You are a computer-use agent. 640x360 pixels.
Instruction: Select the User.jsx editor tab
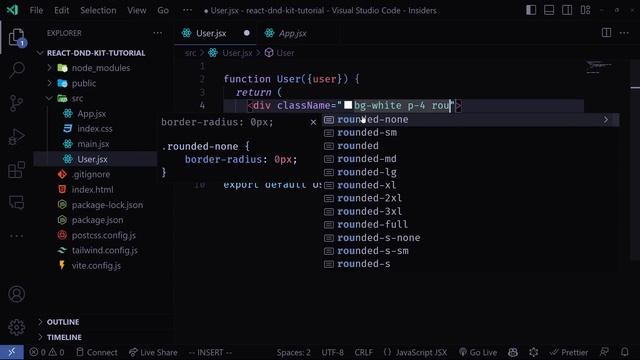[x=211, y=33]
